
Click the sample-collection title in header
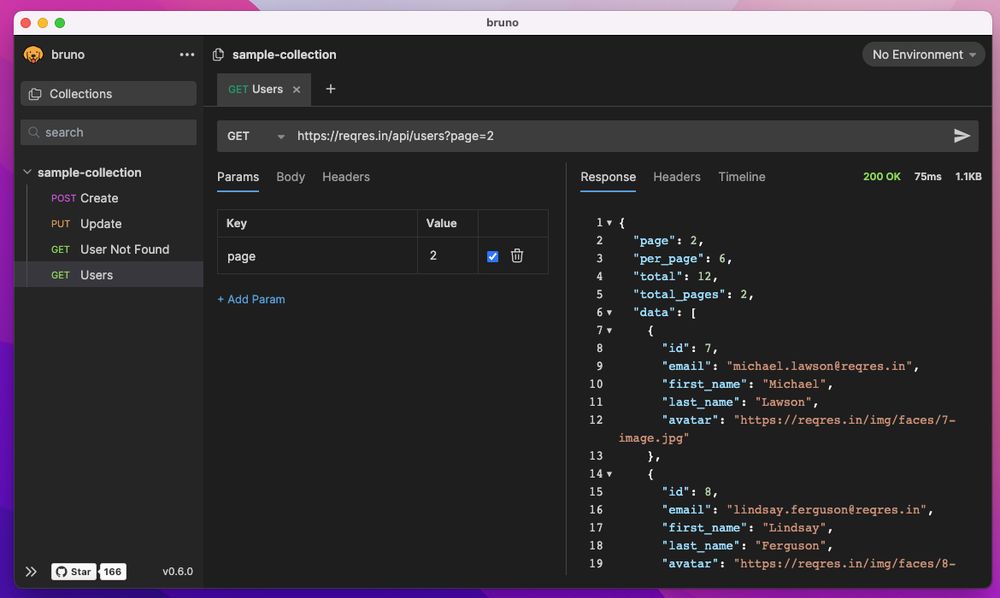point(284,55)
